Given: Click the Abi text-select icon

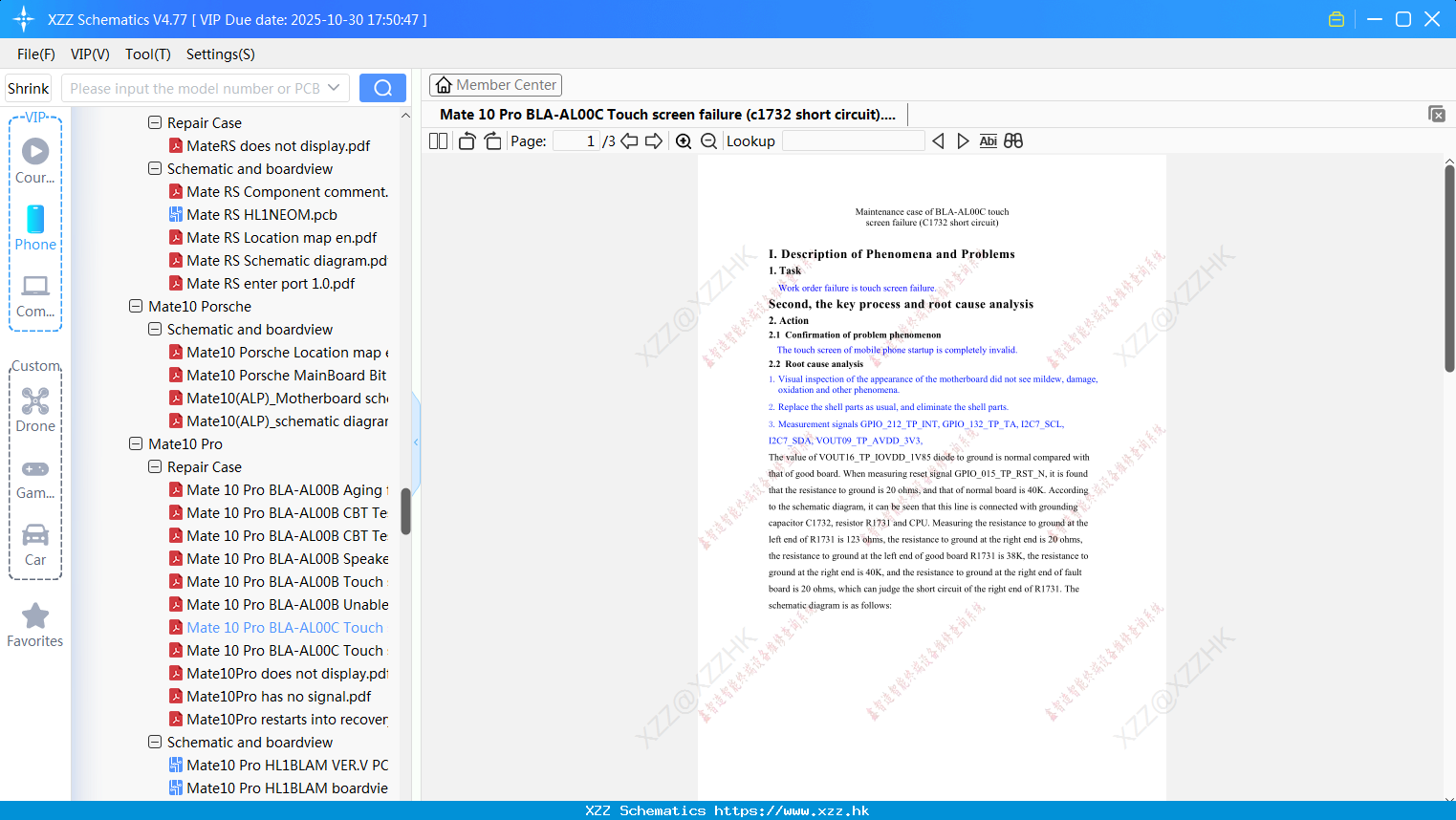Looking at the screenshot, I should coord(988,140).
